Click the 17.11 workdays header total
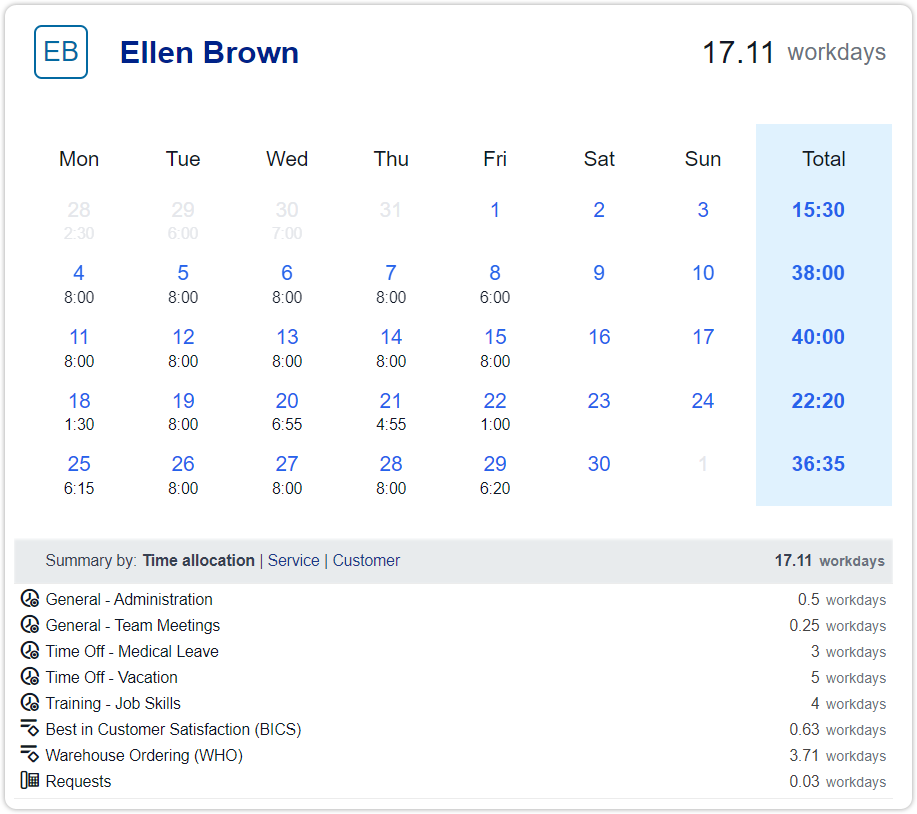The height and width of the screenshot is (814, 917). (794, 53)
